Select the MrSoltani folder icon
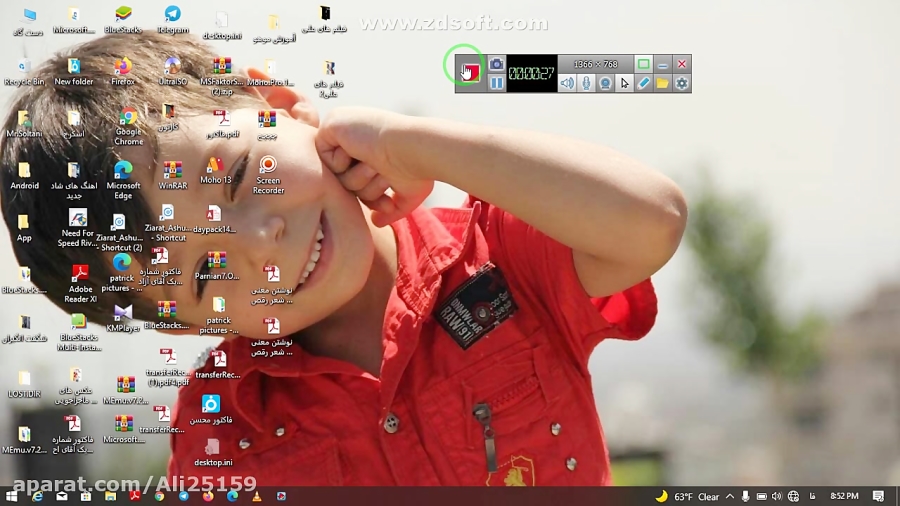 [24, 123]
